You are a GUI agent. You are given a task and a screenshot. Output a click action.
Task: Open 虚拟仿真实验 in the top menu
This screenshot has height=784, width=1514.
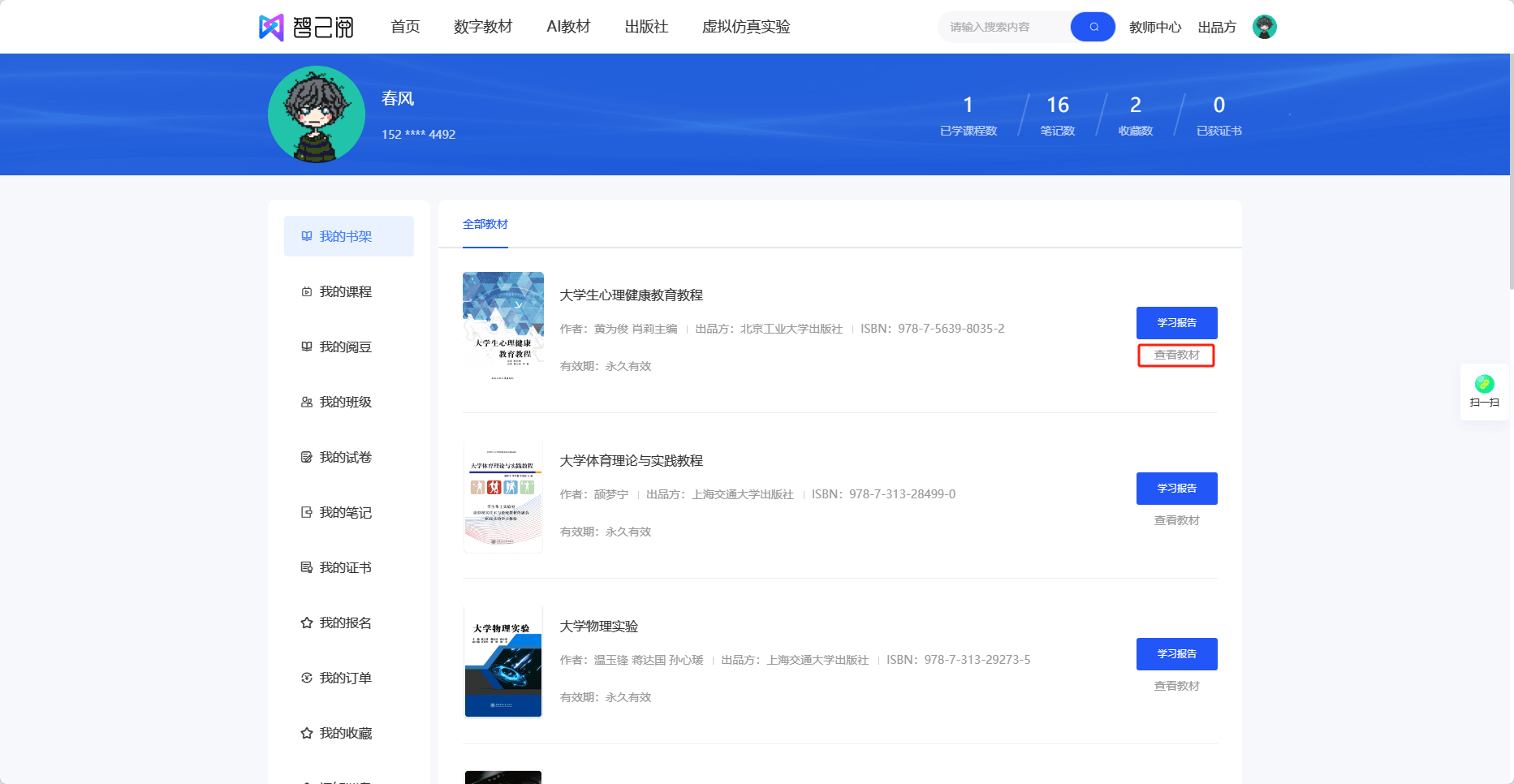tap(746, 27)
